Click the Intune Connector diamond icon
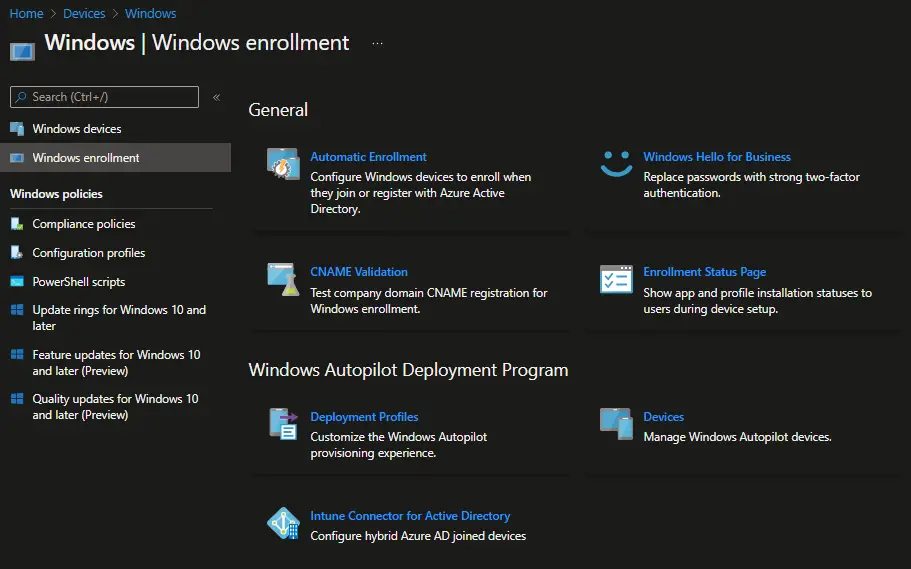 (x=284, y=523)
